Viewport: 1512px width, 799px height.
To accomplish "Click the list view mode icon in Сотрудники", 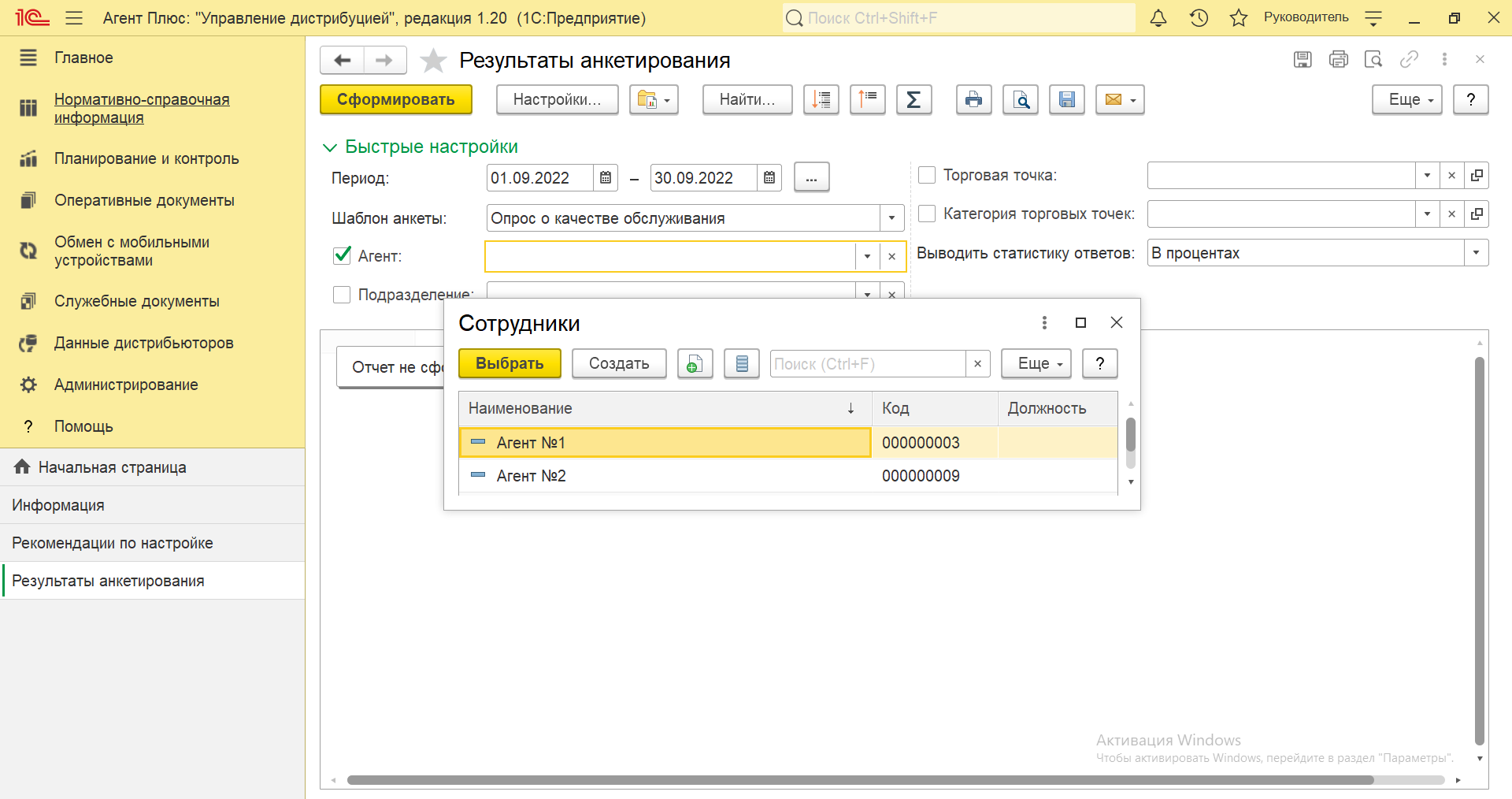I will (x=742, y=364).
